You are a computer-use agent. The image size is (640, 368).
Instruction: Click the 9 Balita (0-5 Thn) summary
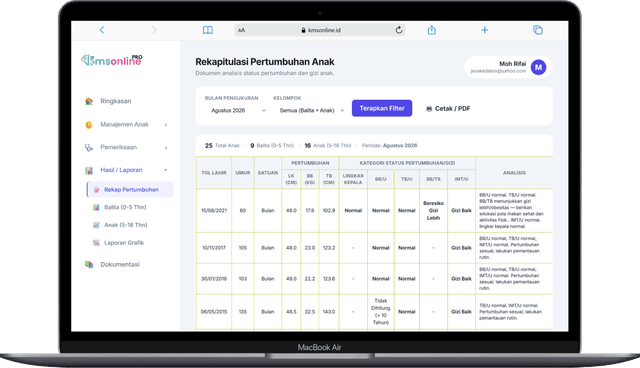[272, 146]
